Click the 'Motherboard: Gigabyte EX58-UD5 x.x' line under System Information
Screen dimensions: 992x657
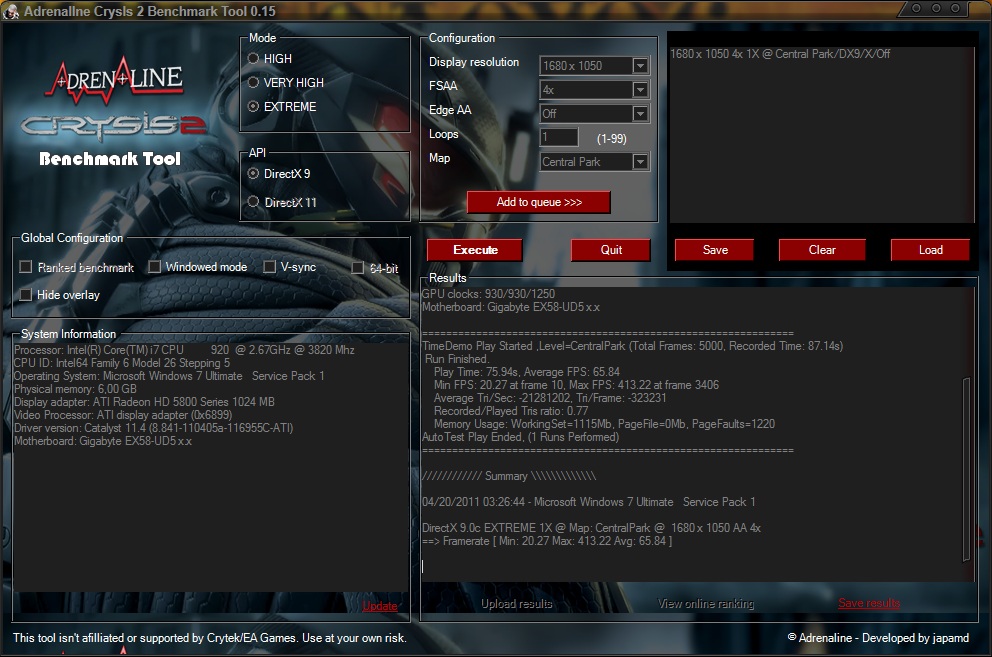(x=102, y=441)
